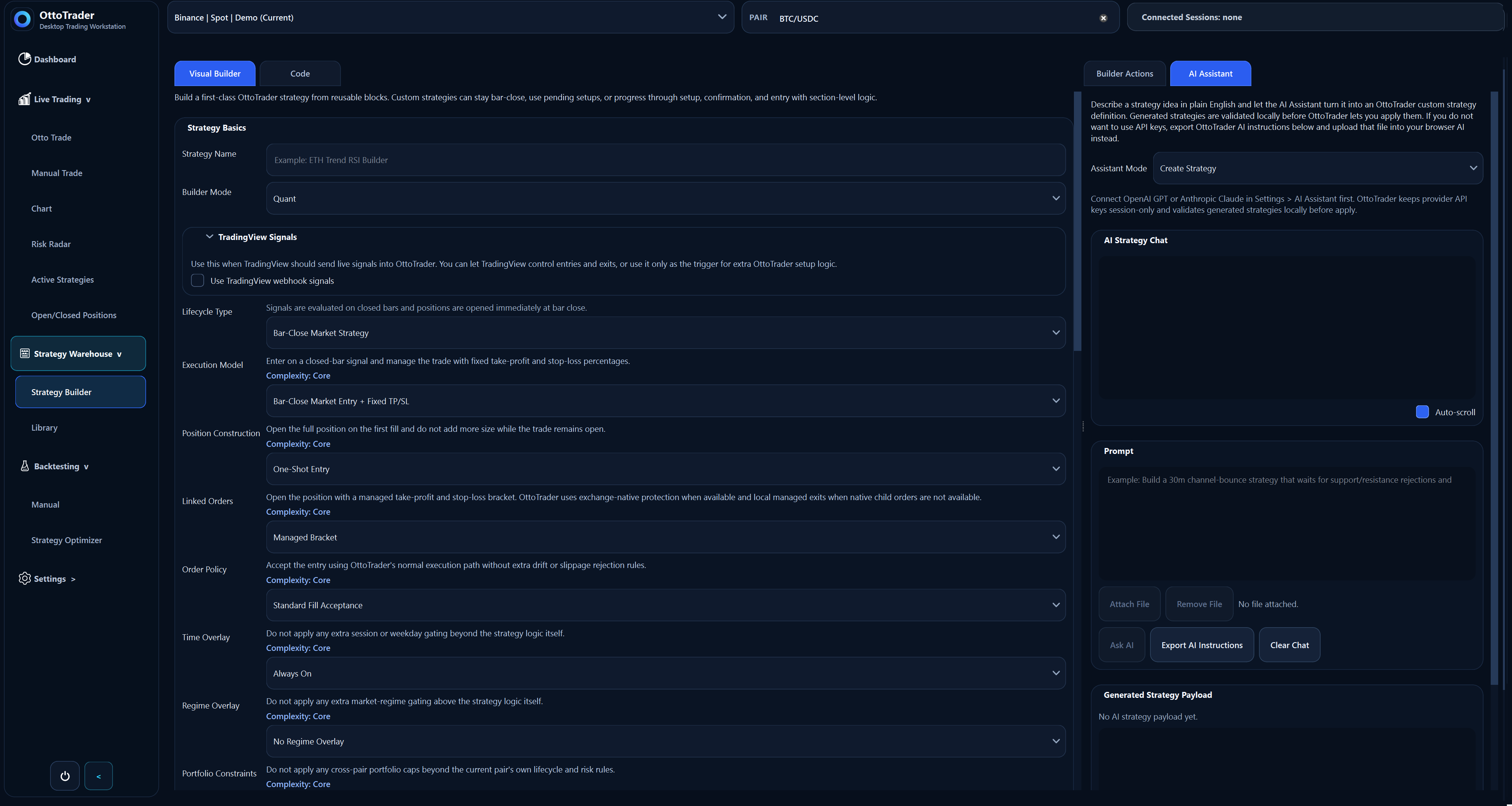Viewport: 1512px width, 806px height.
Task: Click the panel splitter handle
Action: pos(1083,427)
